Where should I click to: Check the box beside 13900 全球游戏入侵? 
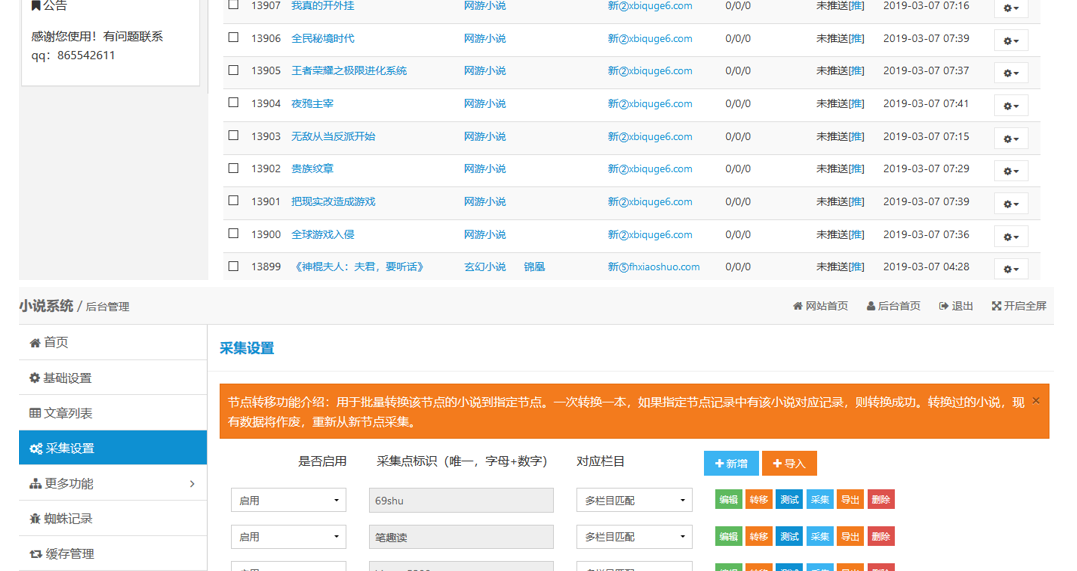coord(233,234)
